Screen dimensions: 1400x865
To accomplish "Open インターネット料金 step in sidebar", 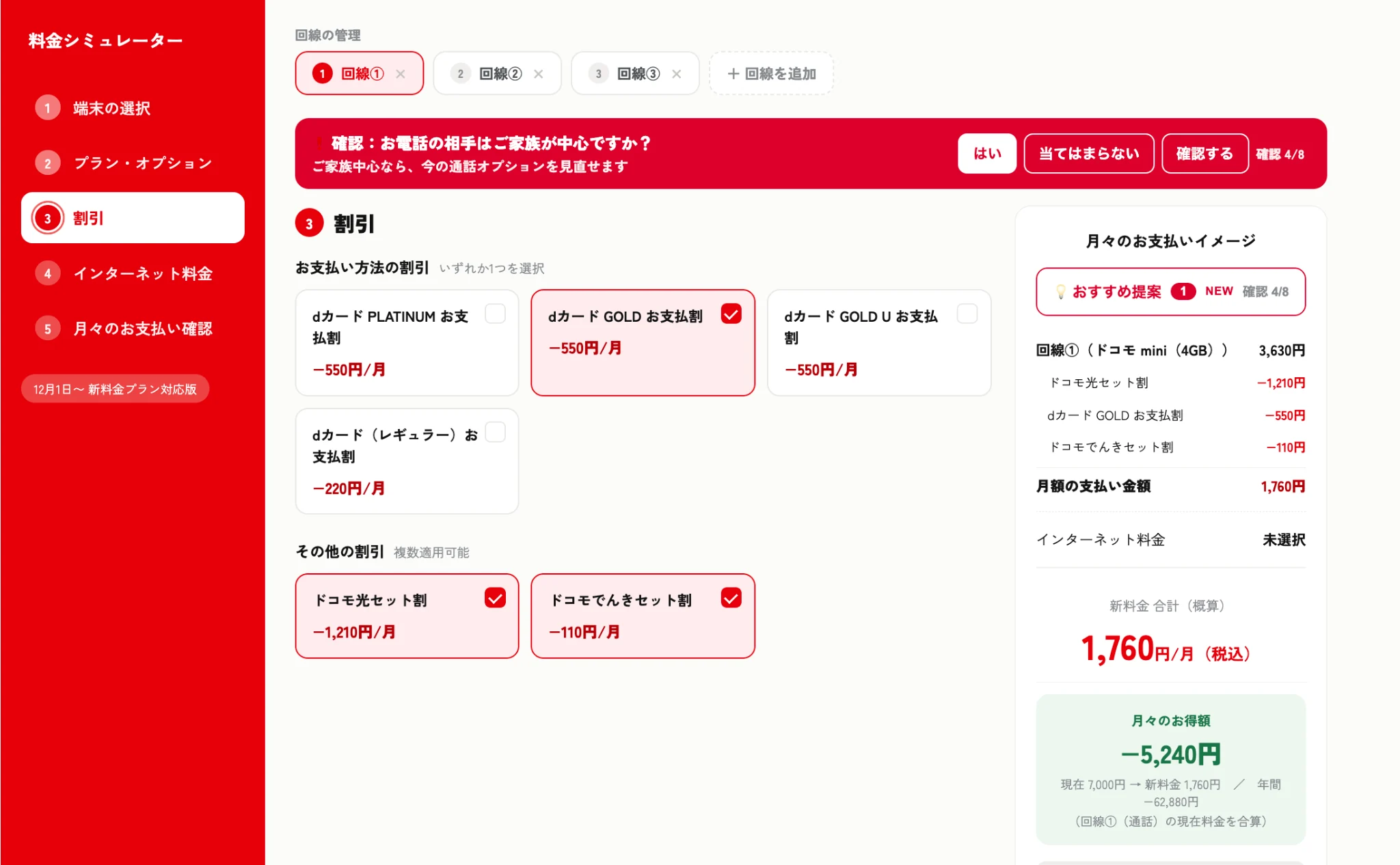I will point(133,273).
